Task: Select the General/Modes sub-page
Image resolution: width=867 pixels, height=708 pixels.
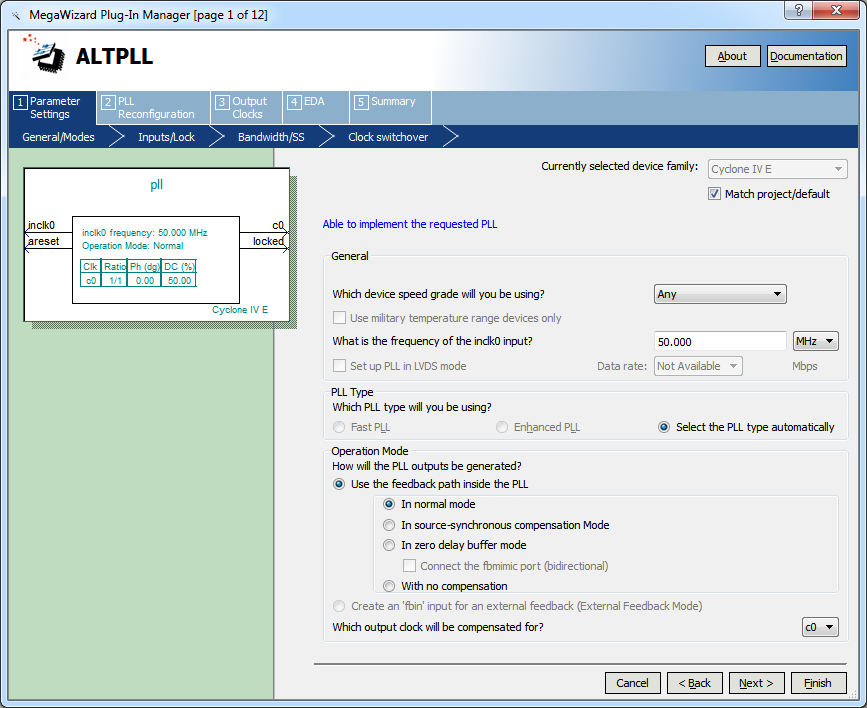Action: (x=58, y=137)
